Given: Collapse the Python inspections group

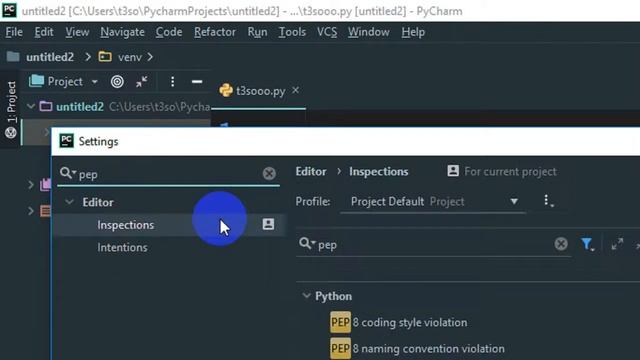Looking at the screenshot, I should [307, 296].
